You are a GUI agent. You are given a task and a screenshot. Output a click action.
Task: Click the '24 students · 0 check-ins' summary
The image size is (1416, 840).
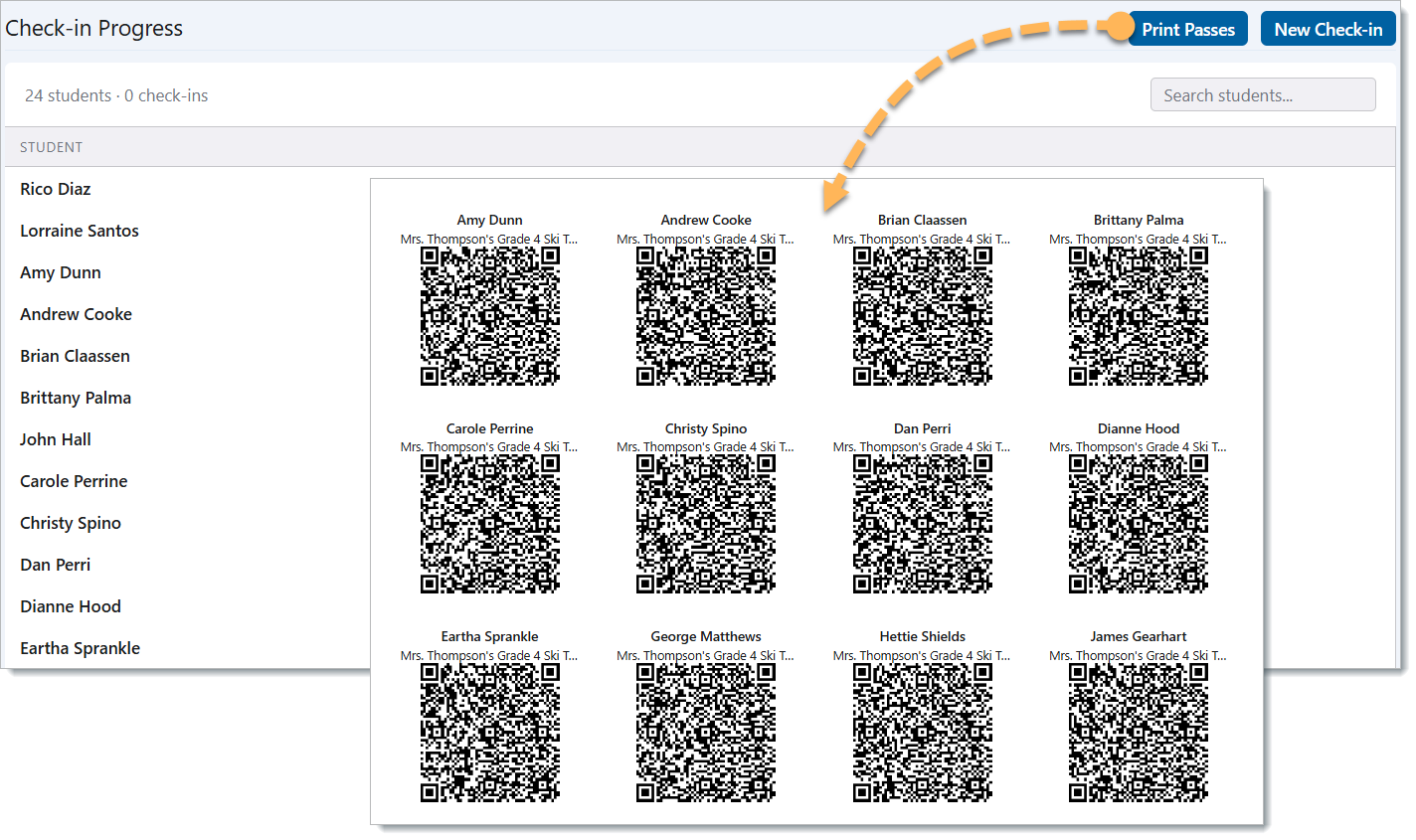coord(116,95)
